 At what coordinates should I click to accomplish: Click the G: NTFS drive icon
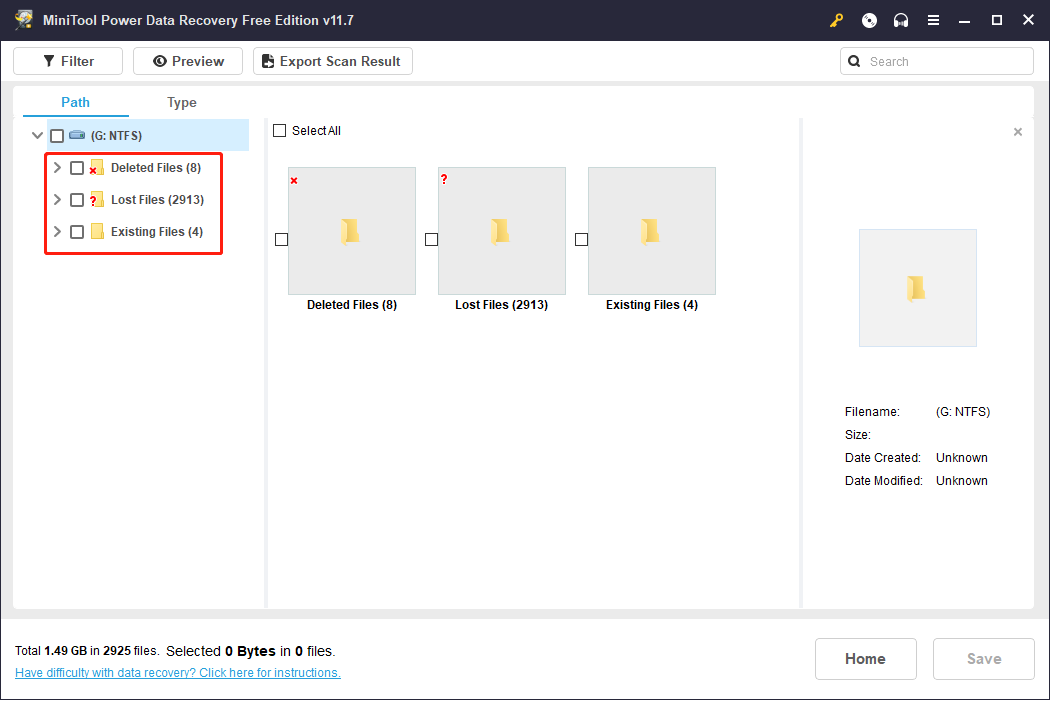pyautogui.click(x=77, y=135)
